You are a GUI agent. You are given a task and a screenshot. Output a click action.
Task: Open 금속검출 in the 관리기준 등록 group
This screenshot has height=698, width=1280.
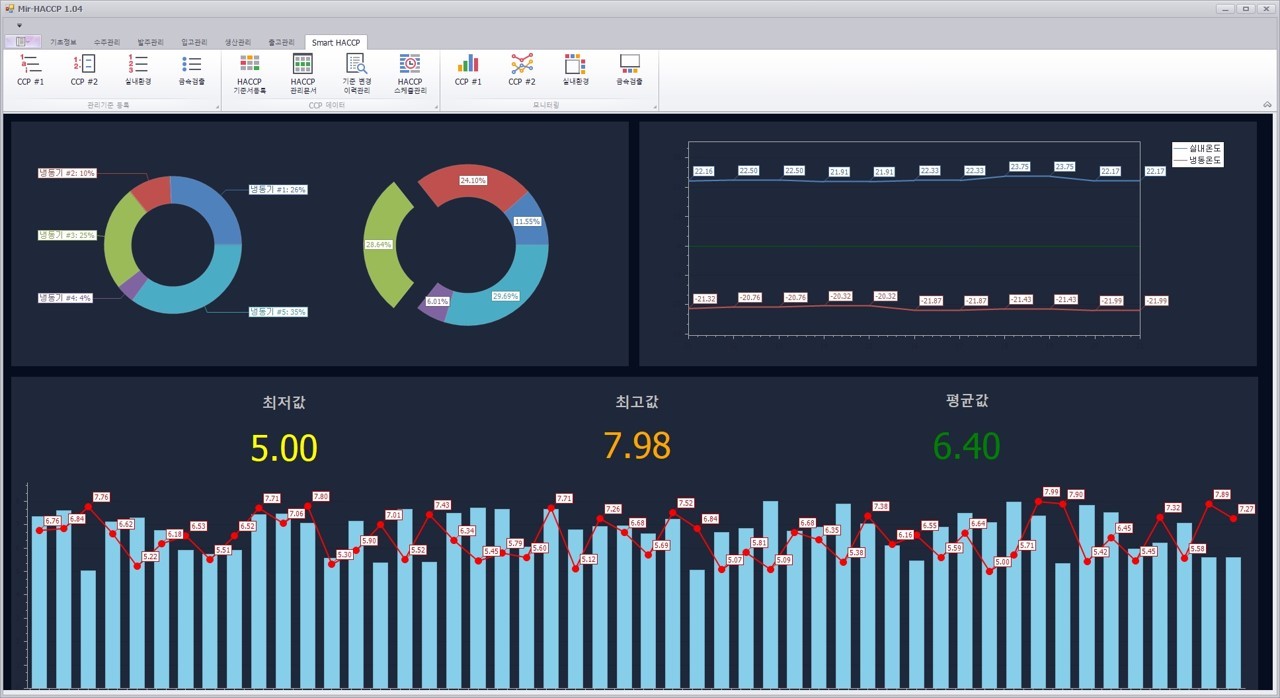click(192, 70)
